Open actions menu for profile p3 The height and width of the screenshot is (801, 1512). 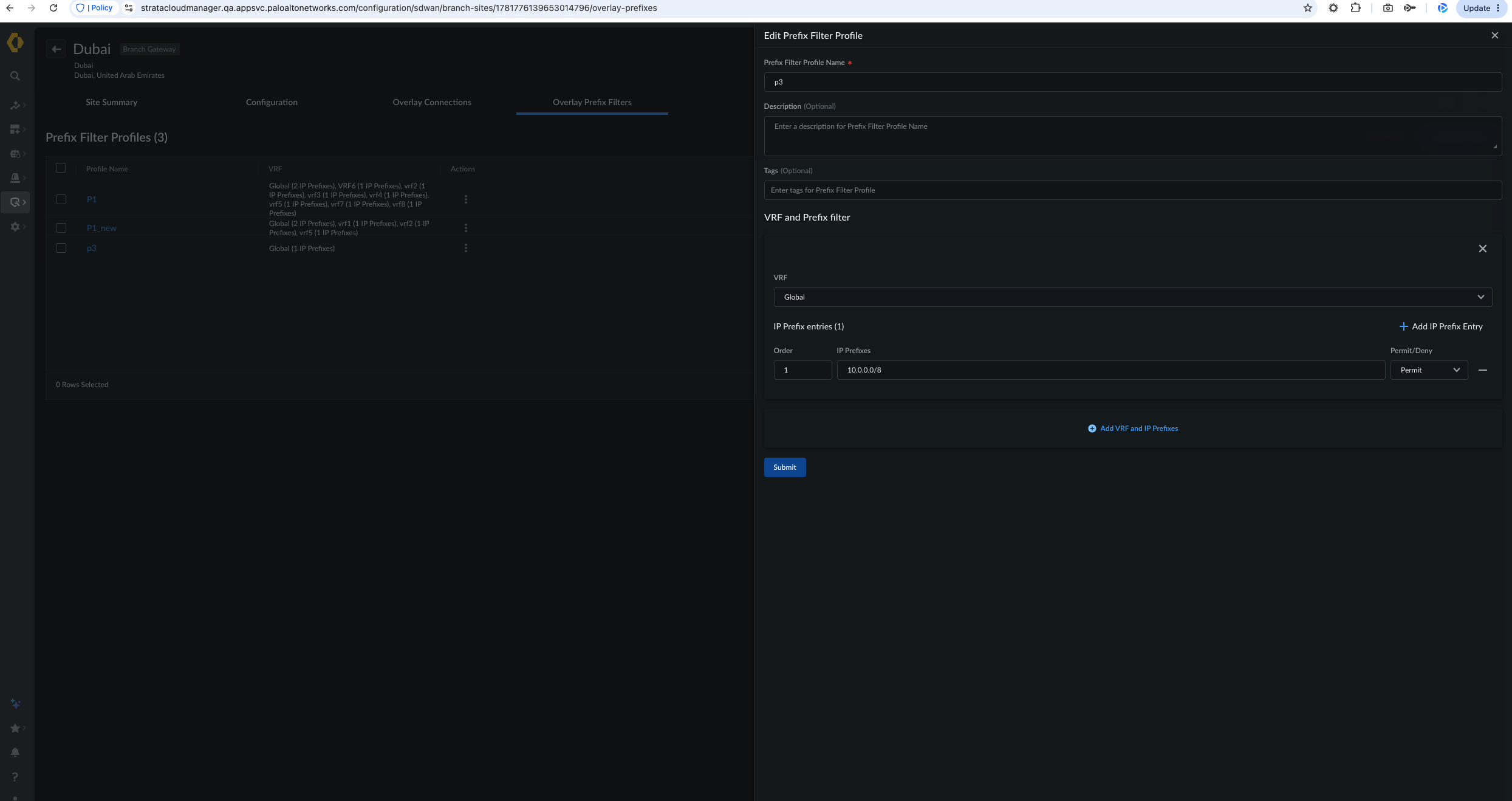point(466,248)
